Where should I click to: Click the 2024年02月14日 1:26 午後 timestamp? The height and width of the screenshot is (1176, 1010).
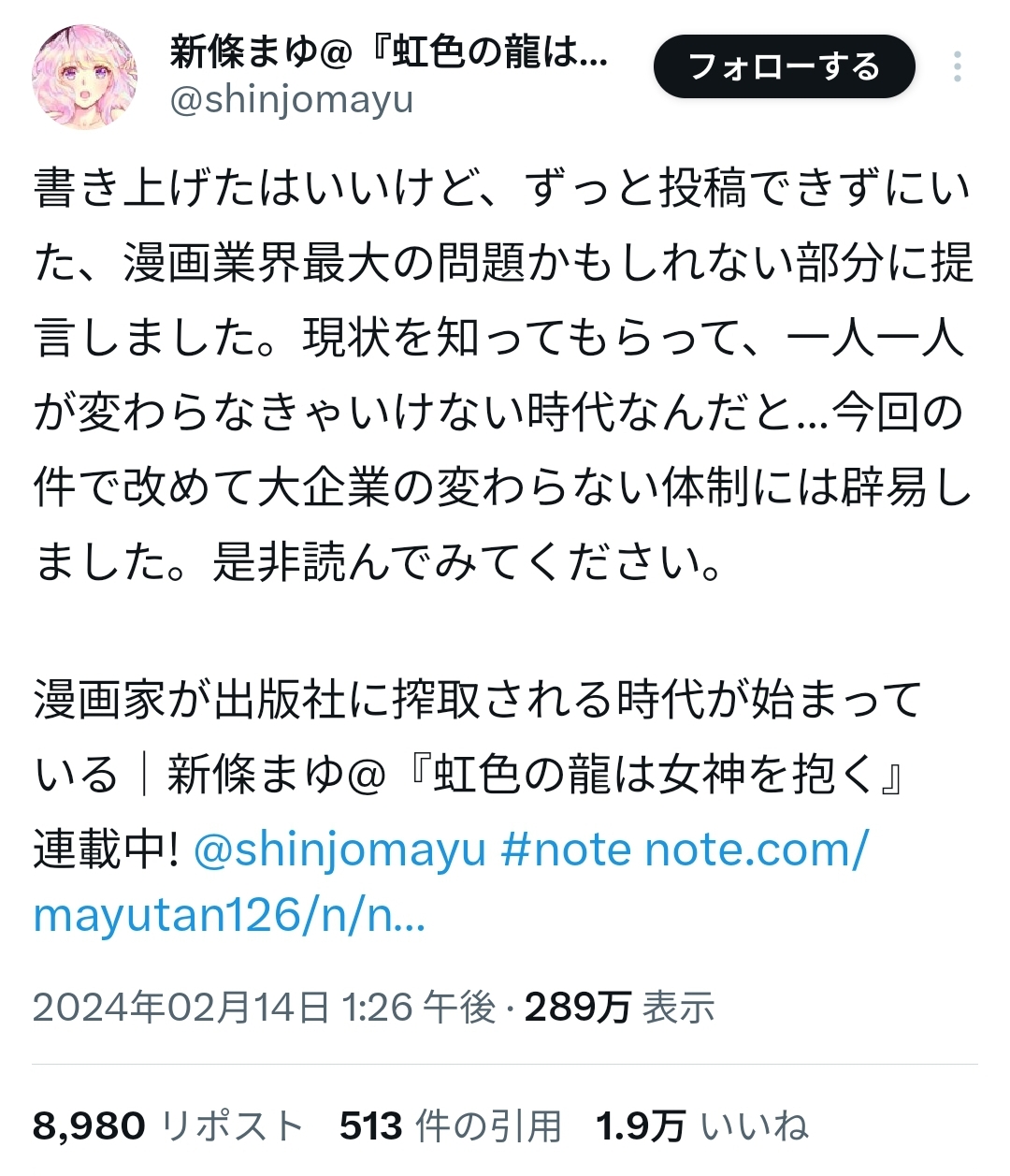pos(264,1008)
